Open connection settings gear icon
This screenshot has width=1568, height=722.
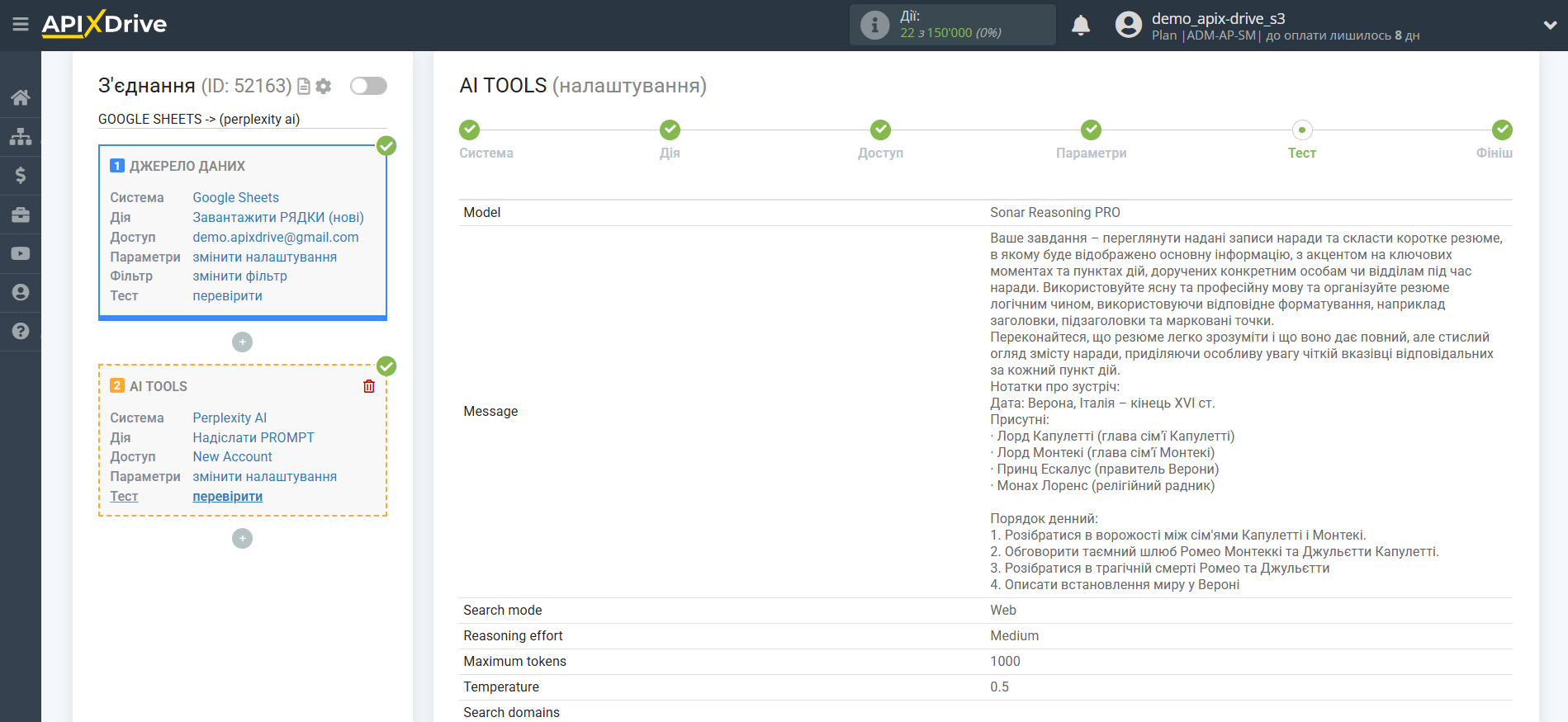coord(324,86)
